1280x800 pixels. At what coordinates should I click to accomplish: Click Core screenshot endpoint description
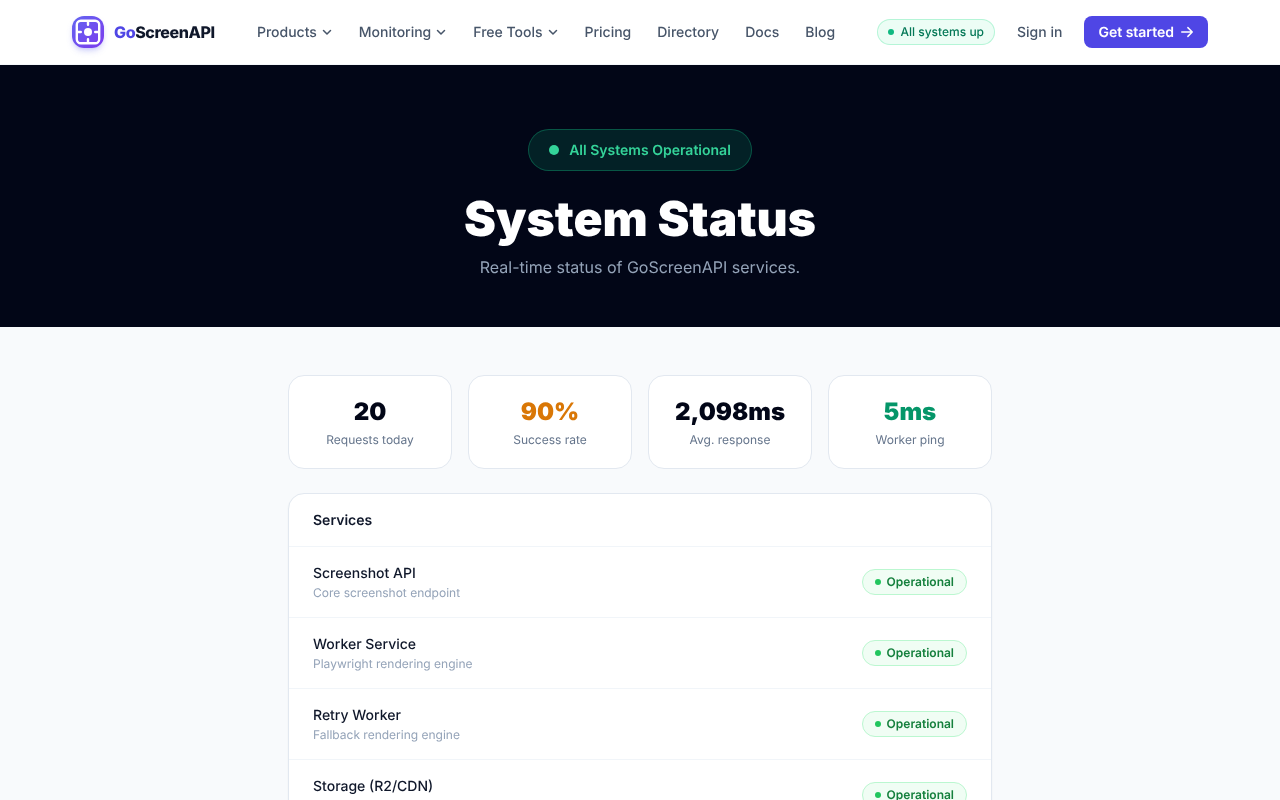[x=387, y=593]
